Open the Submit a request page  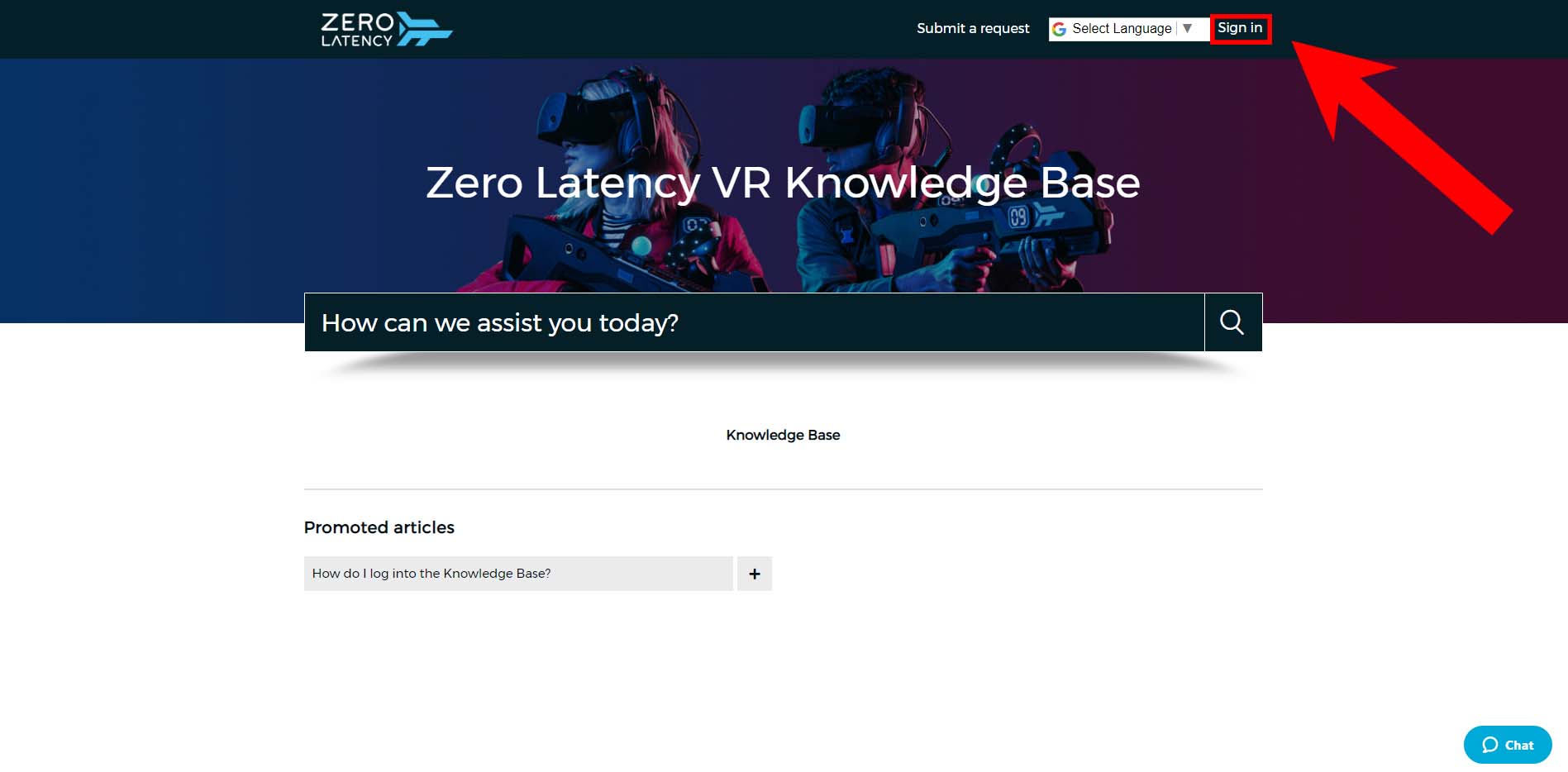[973, 28]
